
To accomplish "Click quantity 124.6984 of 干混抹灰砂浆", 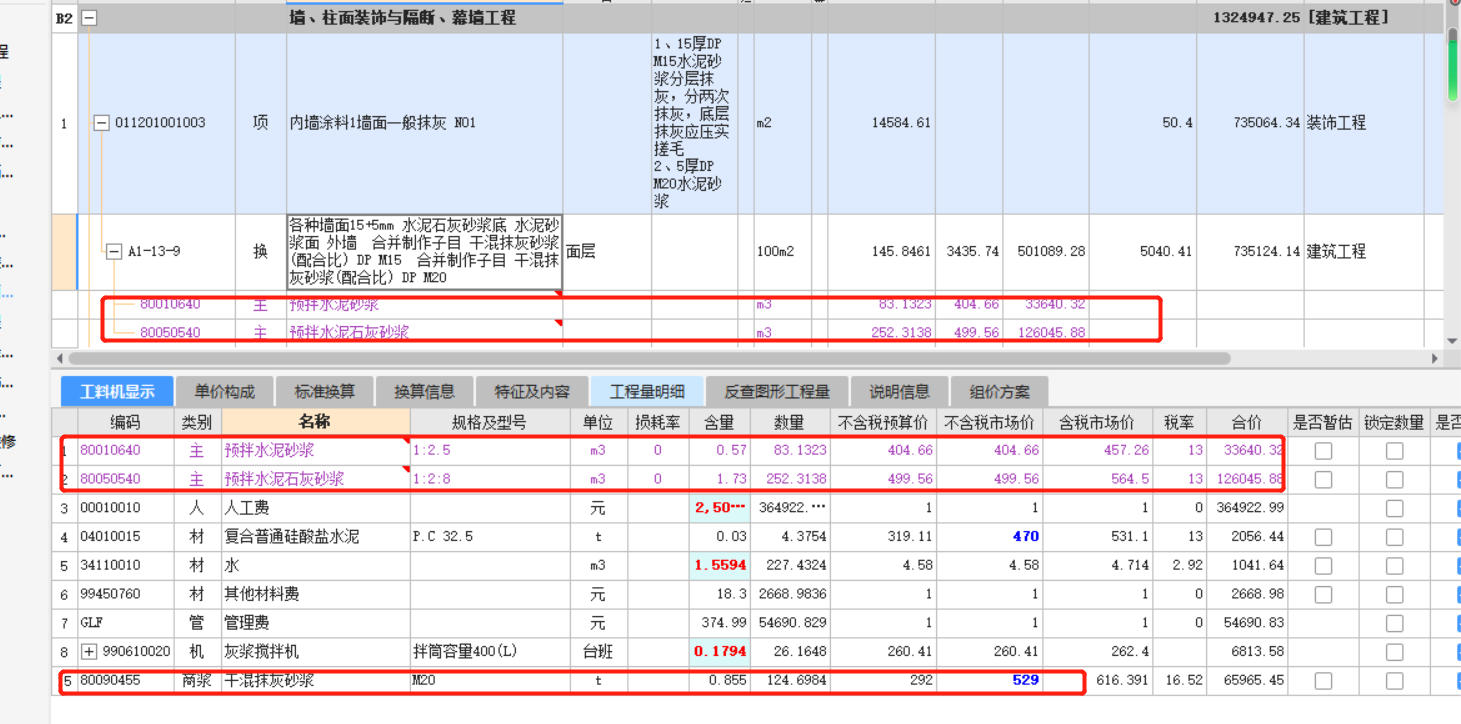I will [790, 680].
